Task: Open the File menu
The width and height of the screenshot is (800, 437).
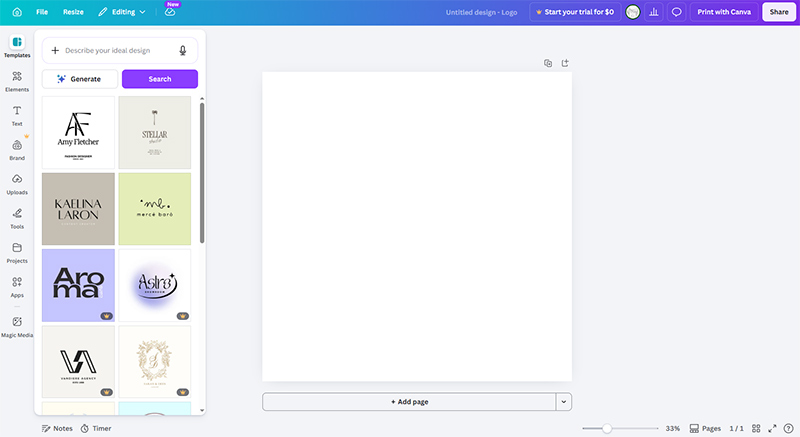Action: (x=42, y=12)
